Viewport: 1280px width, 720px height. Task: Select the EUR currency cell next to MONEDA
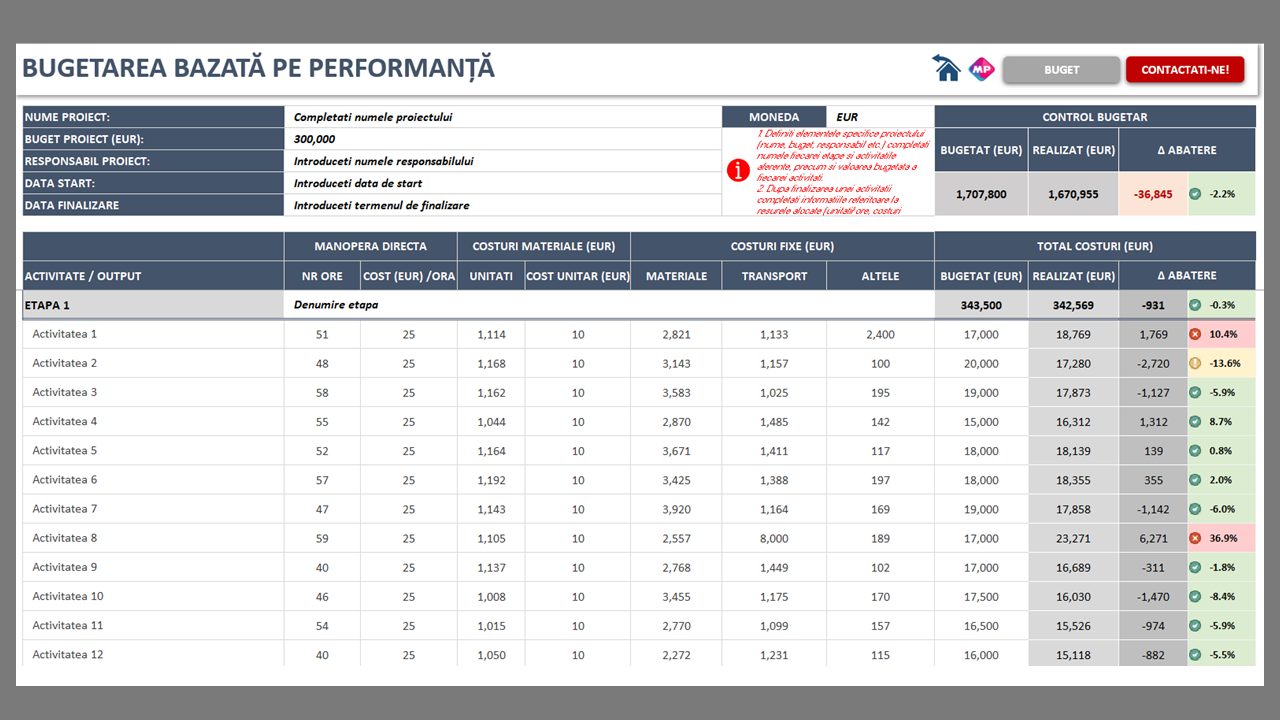(879, 117)
